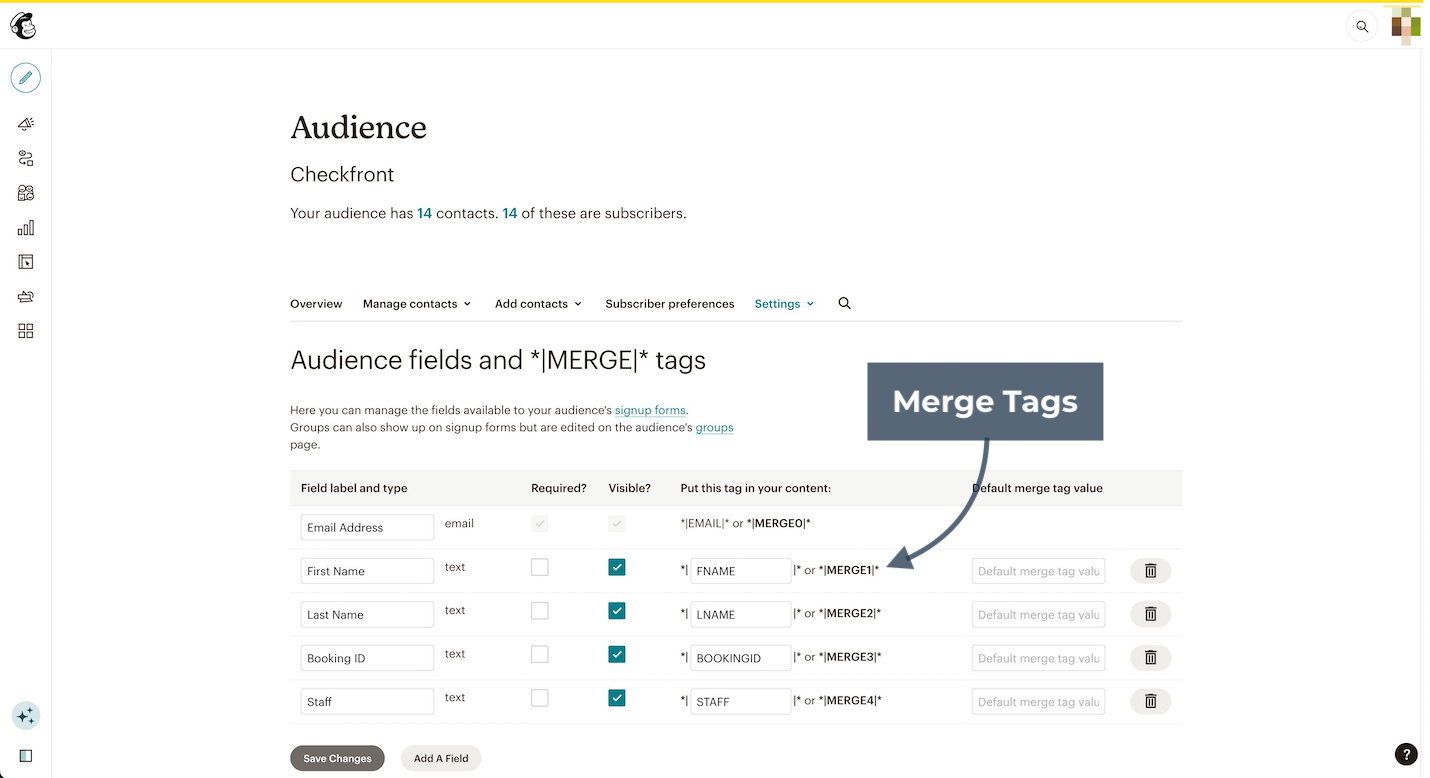Click the sparkle assistant icon in sidebar

click(26, 716)
